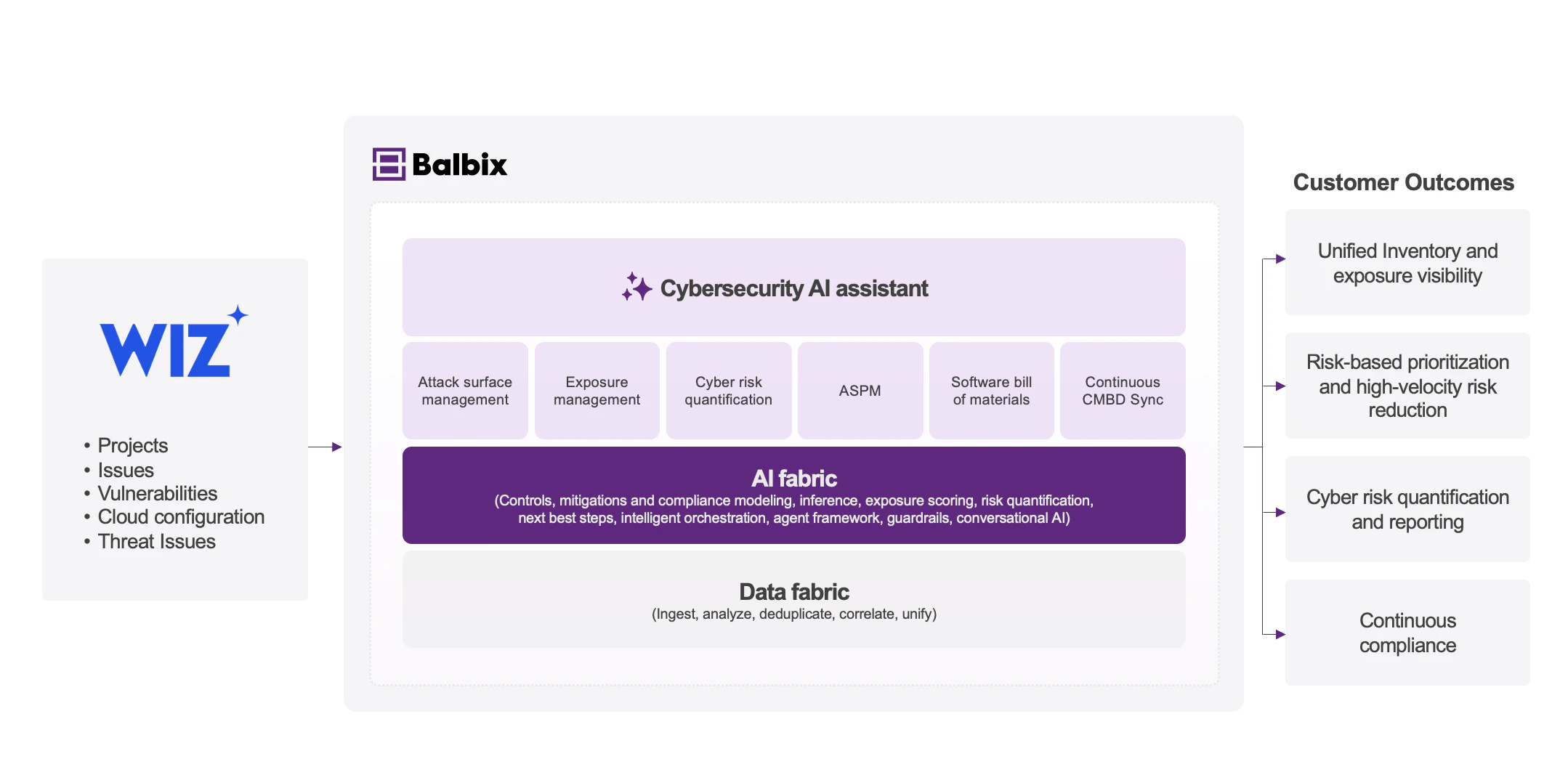Viewport: 1568px width, 780px height.
Task: Click the Cloud configuration bullet item
Action: click(181, 517)
